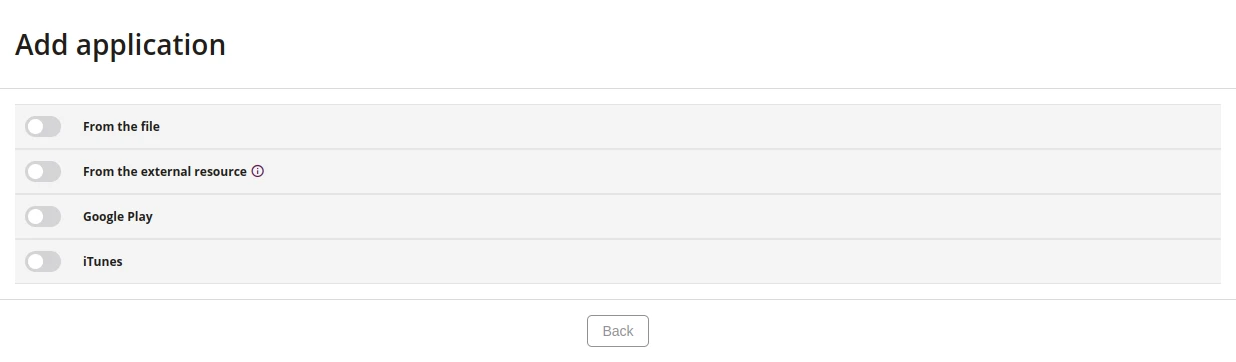Click empty area of external resource row
Screen dimensions: 1236x362
740,171
